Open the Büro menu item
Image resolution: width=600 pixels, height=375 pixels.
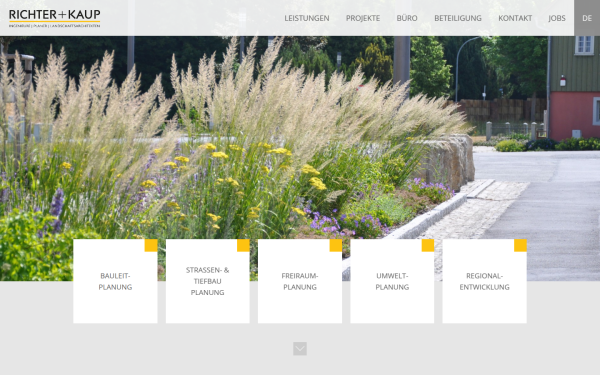pyautogui.click(x=407, y=18)
